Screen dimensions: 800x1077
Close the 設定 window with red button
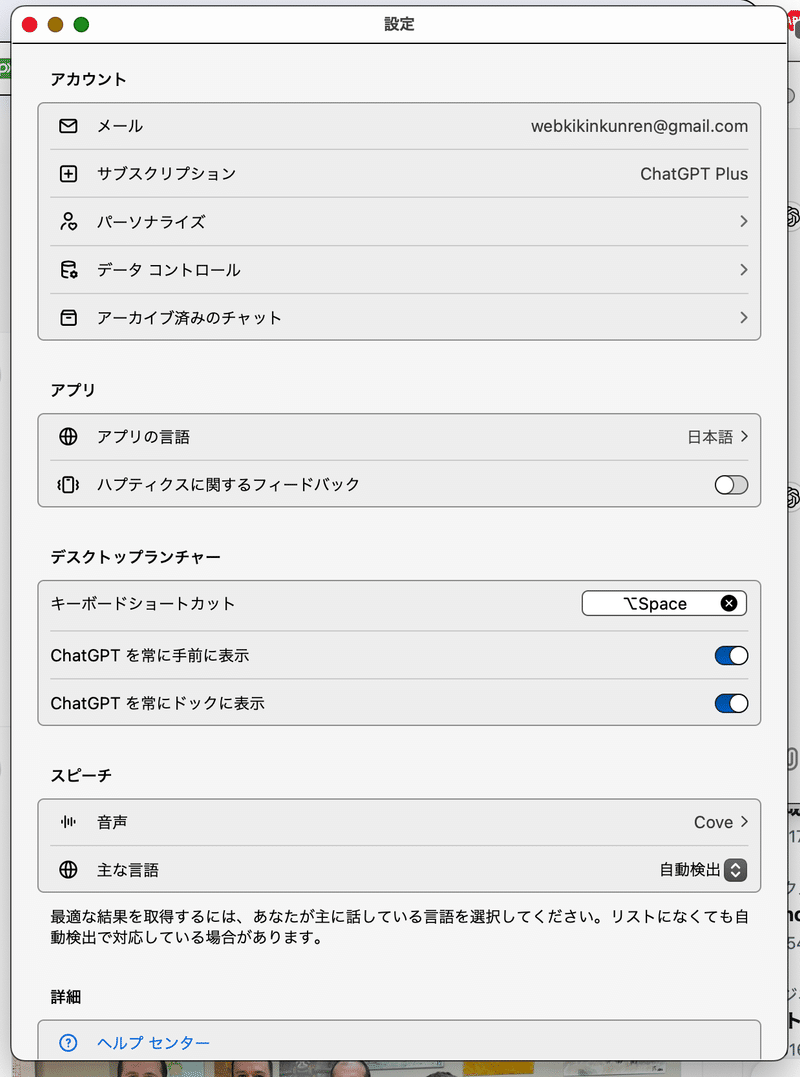point(30,25)
